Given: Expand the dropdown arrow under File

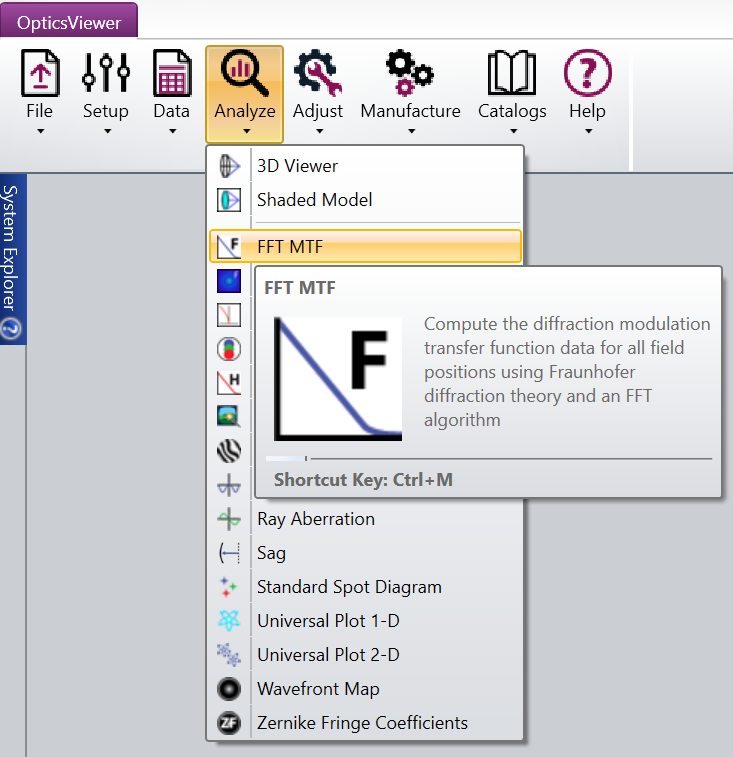Looking at the screenshot, I should click(40, 131).
